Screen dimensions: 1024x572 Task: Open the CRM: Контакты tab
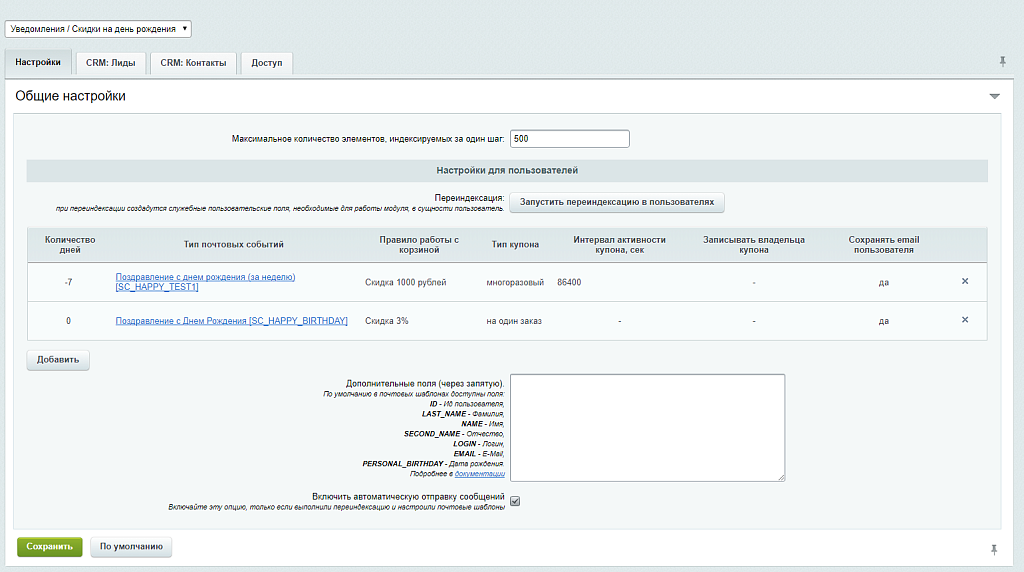tap(193, 63)
